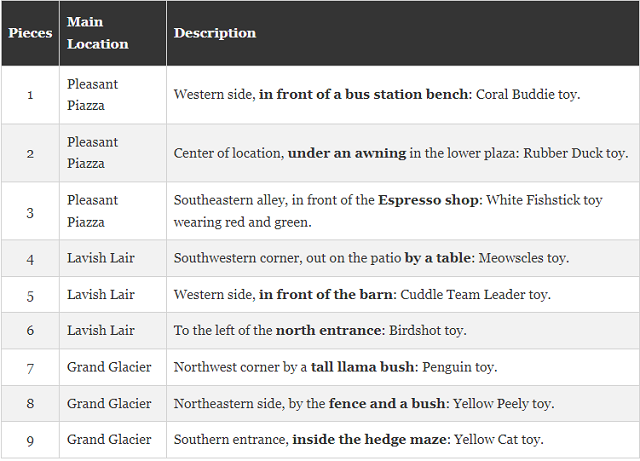
Task: Click piece number 5 cell
Action: [30, 295]
